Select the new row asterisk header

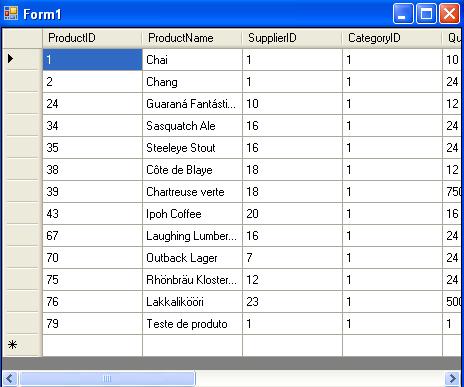pyautogui.click(x=22, y=345)
